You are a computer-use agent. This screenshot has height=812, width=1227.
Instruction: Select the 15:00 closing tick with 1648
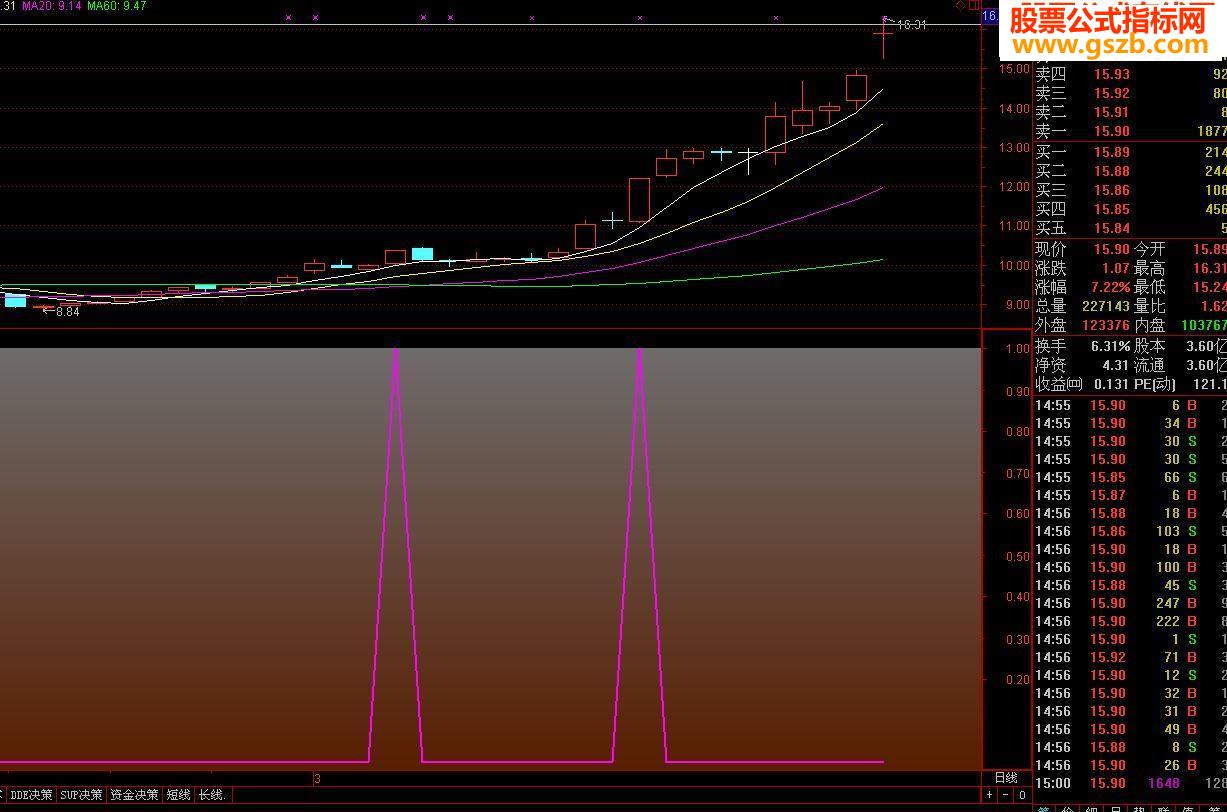[1130, 783]
